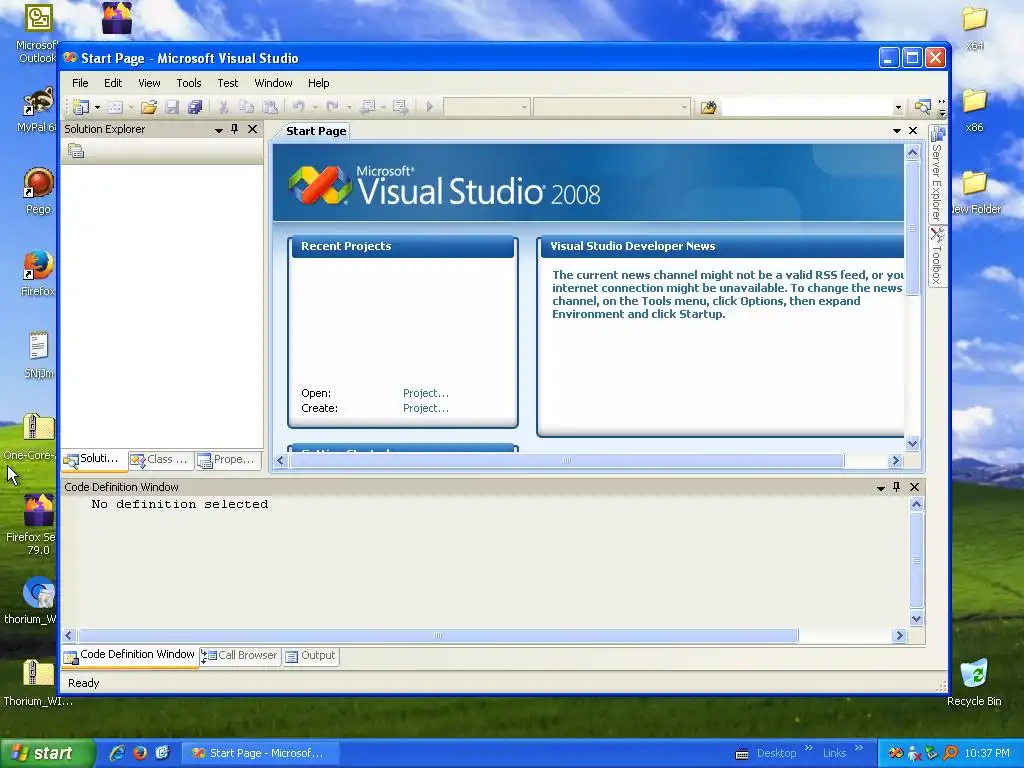This screenshot has width=1024, height=768.
Task: Toggle auto-hide pin on Code Definition Window
Action: coord(897,487)
